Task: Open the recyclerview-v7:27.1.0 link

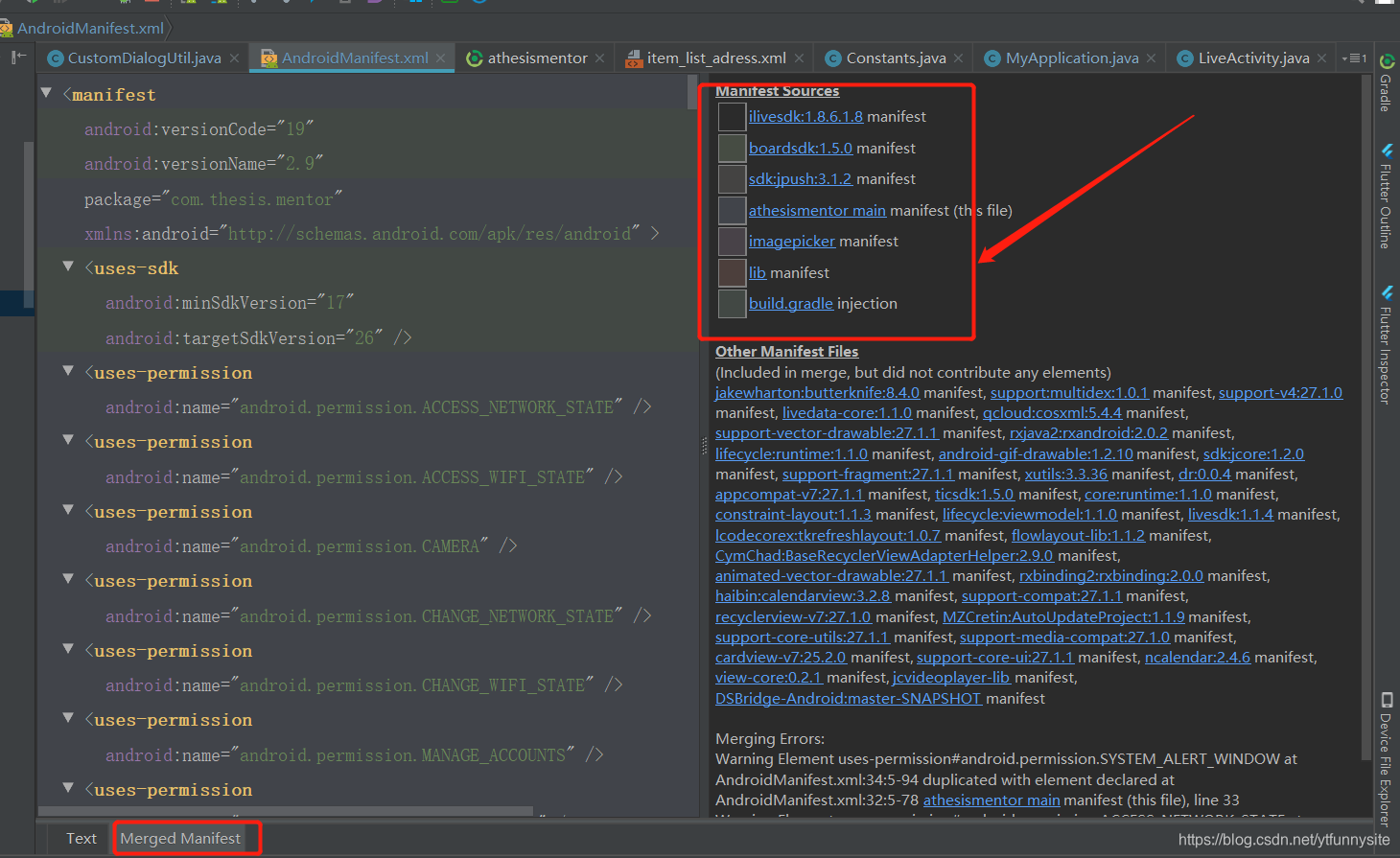Action: (793, 617)
